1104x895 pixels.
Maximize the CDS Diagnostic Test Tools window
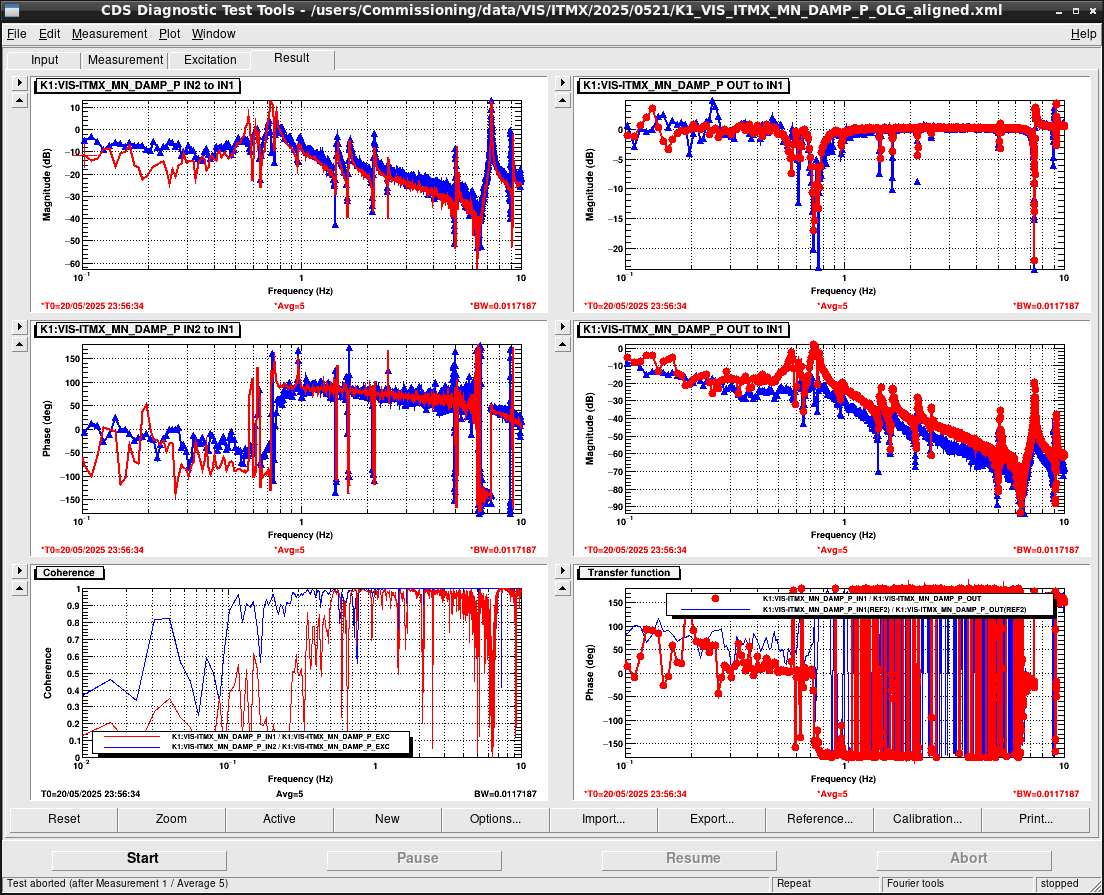pyautogui.click(x=1076, y=11)
